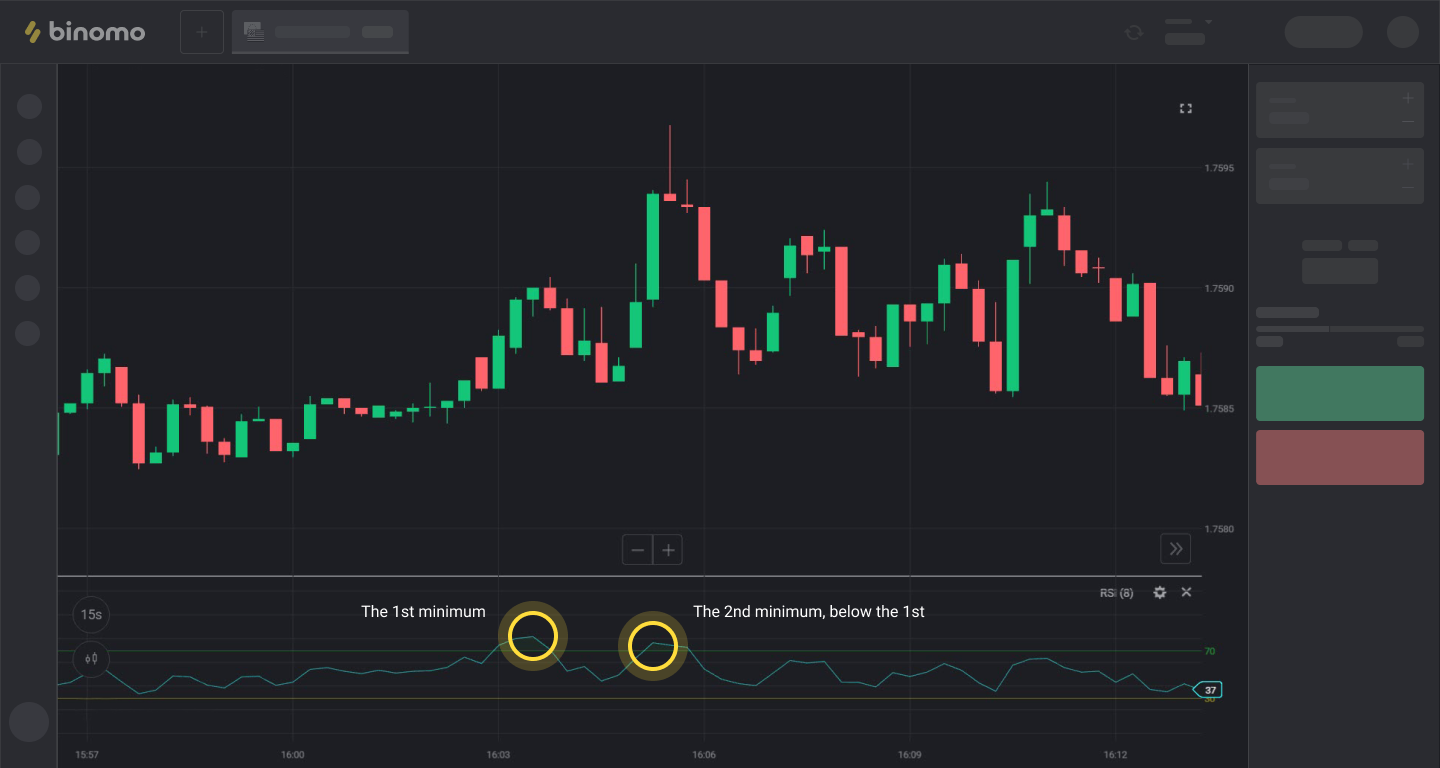Open the user profile avatar
Viewport: 1440px width, 768px height.
tap(1403, 32)
